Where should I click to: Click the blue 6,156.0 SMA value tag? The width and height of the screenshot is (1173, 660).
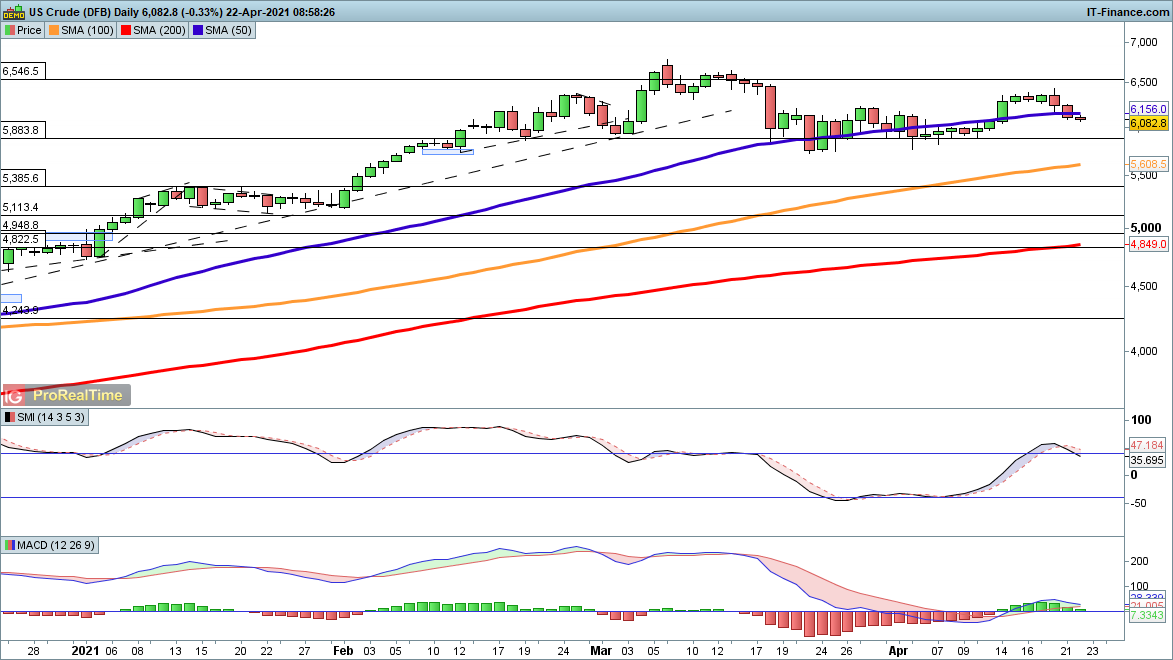[x=1148, y=109]
